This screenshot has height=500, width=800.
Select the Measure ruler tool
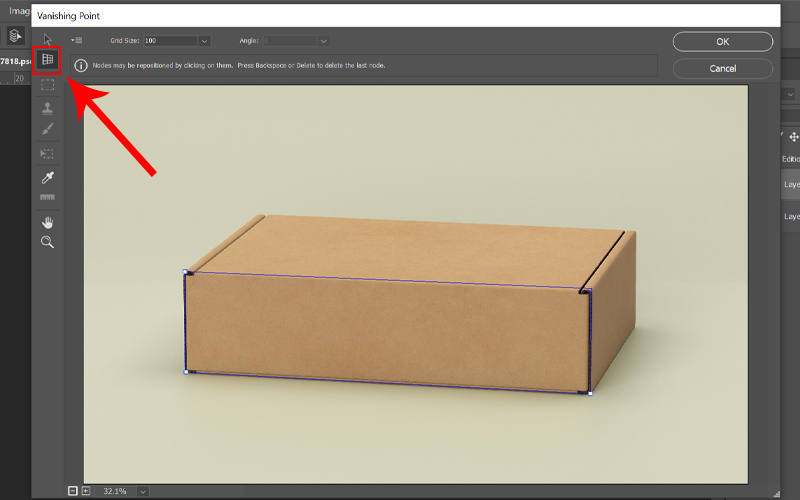(x=47, y=197)
